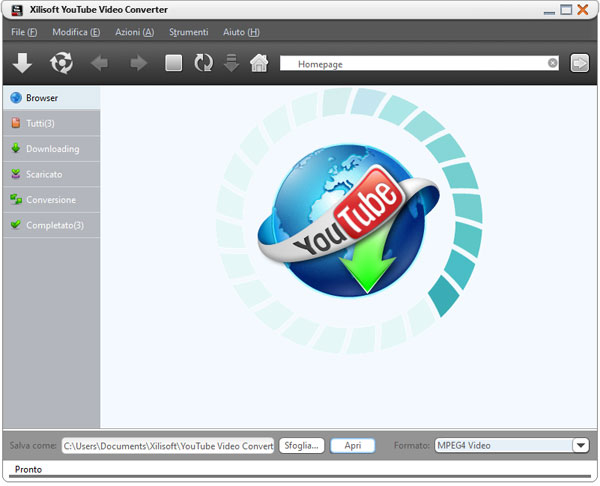The image size is (600, 486).
Task: Open the Aiuto (H) menu
Action: coord(241,32)
